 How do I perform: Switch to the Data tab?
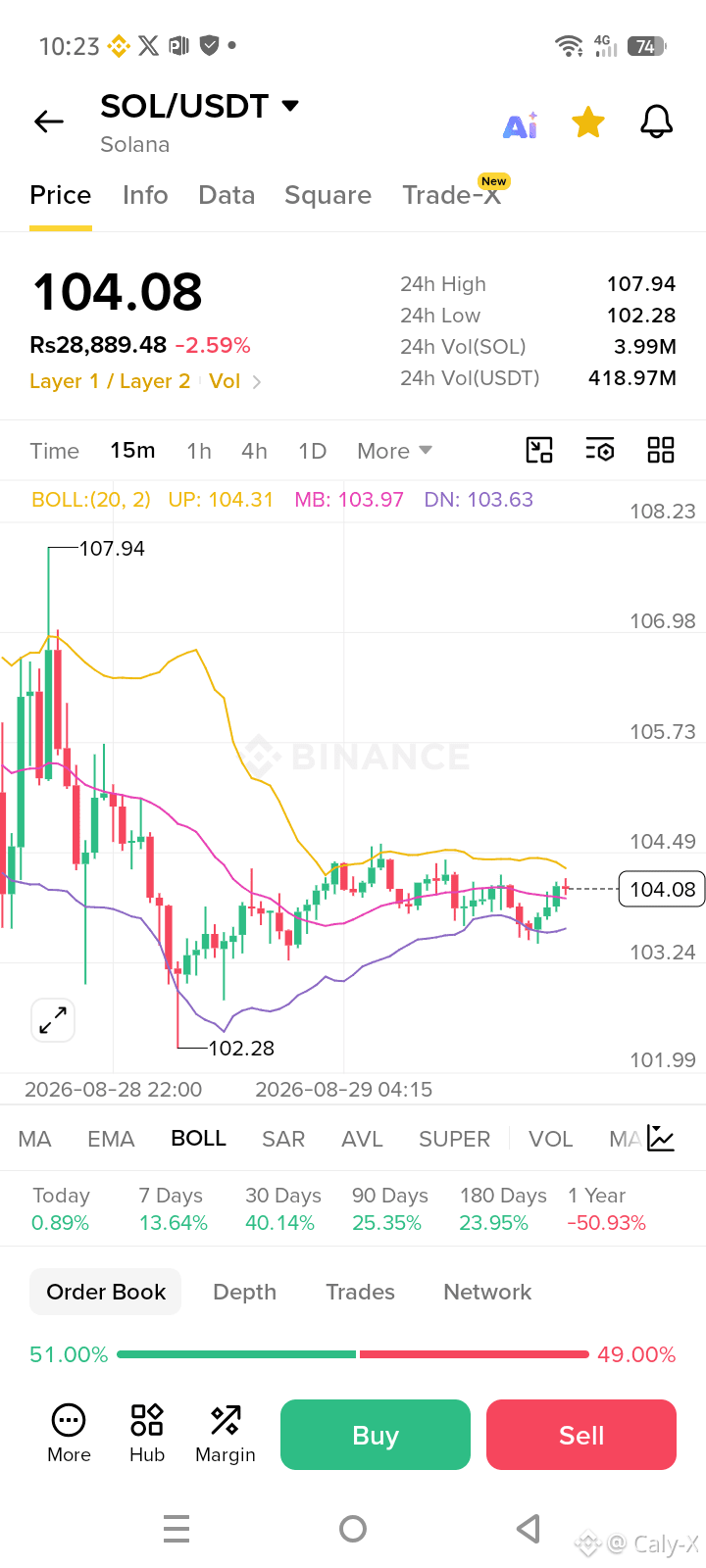(227, 195)
